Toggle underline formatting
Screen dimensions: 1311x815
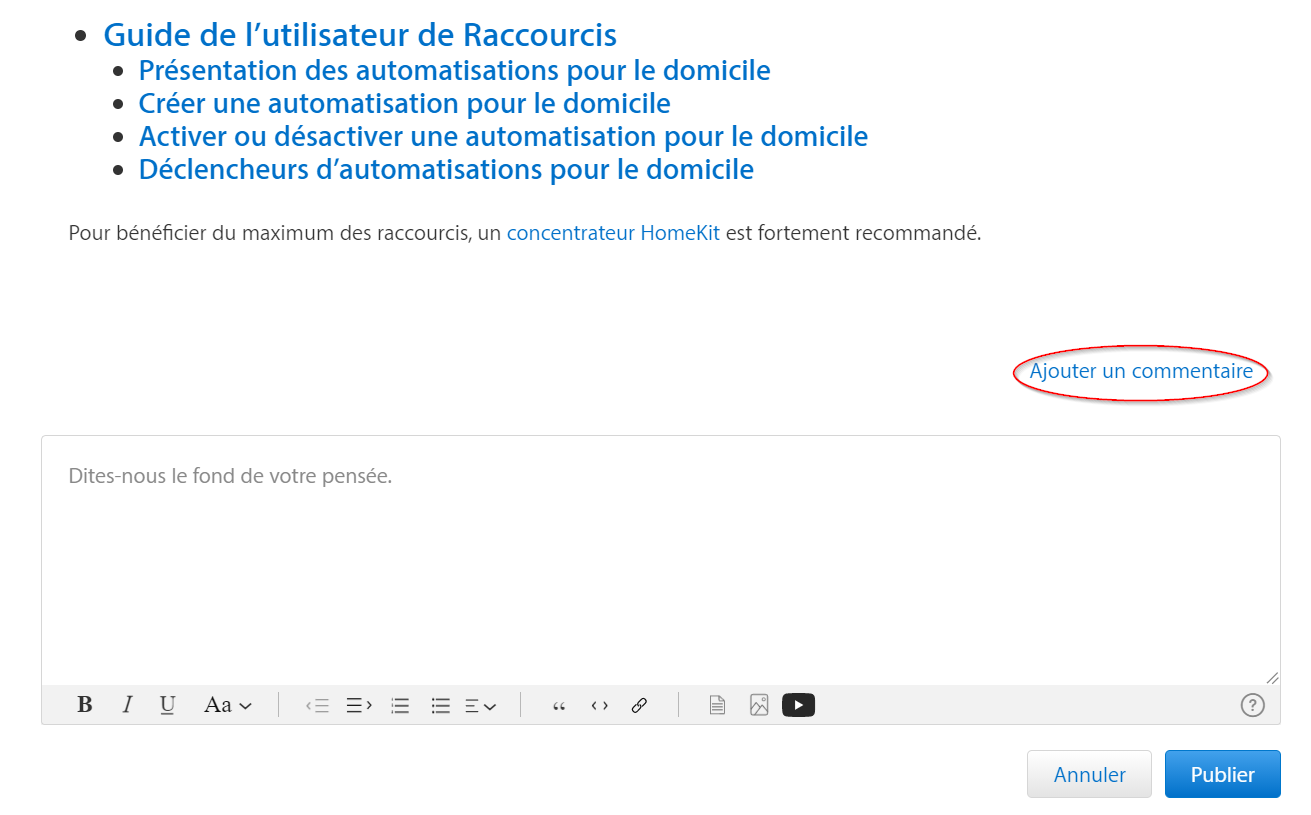(x=167, y=705)
